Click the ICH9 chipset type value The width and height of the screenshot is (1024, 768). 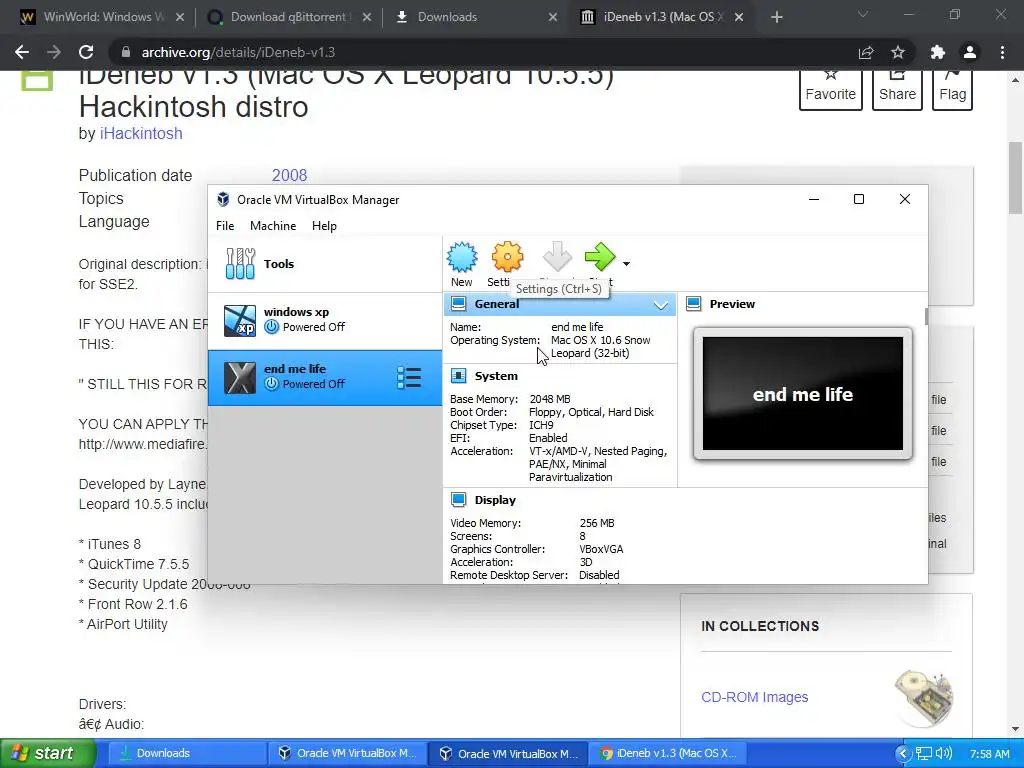click(541, 424)
